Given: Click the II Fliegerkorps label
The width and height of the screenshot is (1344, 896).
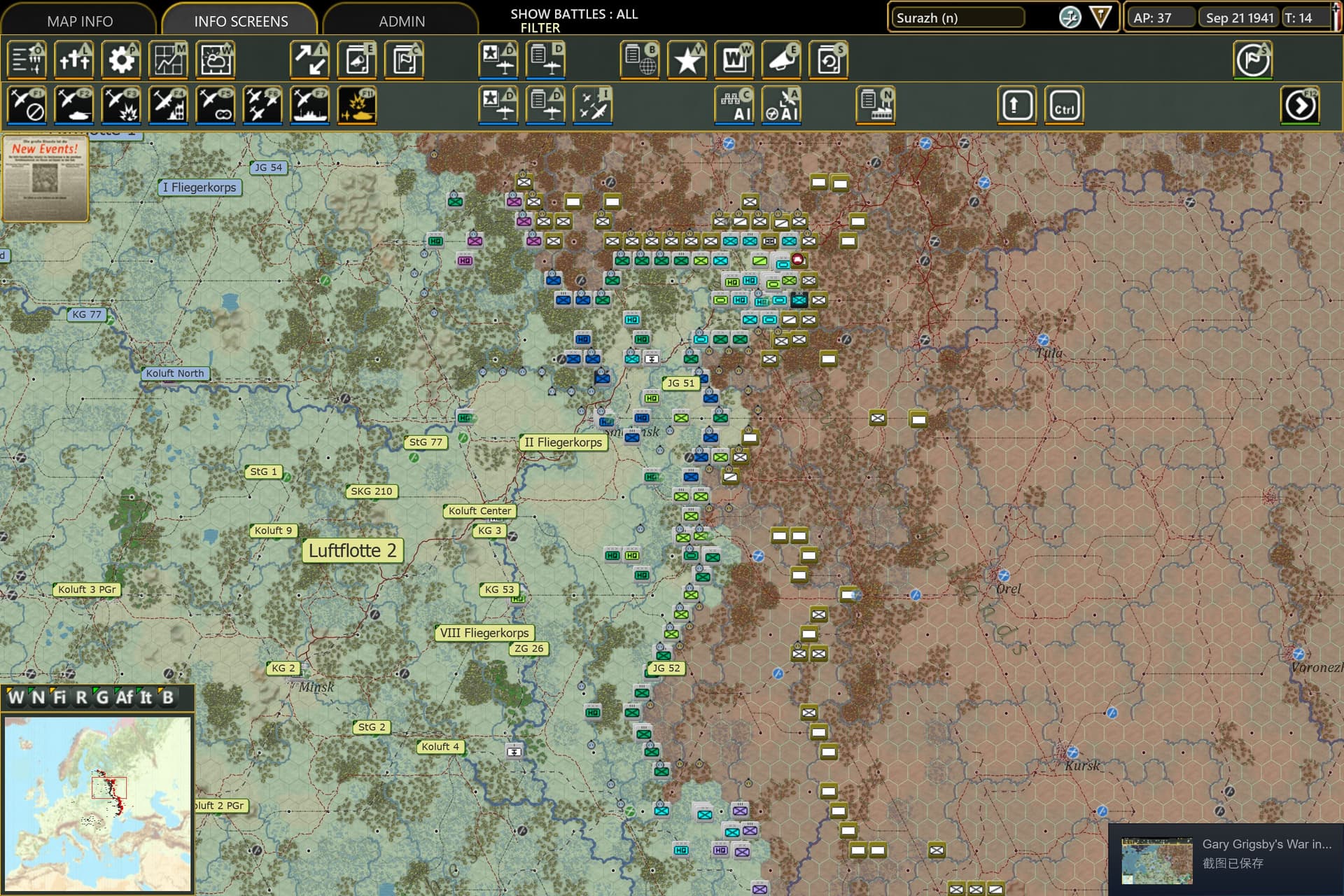Looking at the screenshot, I should pos(563,442).
